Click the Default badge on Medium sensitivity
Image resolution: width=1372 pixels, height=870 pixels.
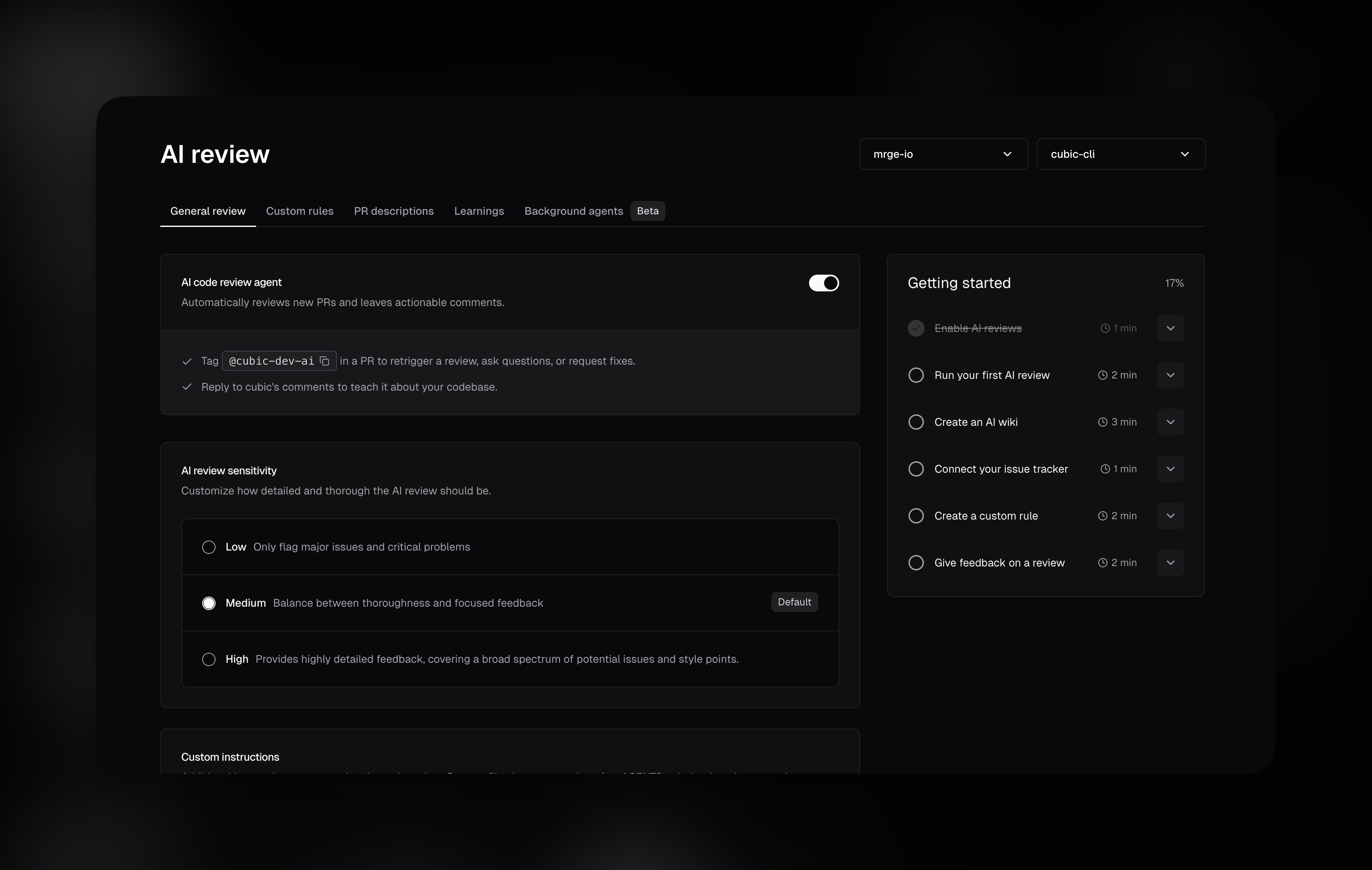(794, 602)
